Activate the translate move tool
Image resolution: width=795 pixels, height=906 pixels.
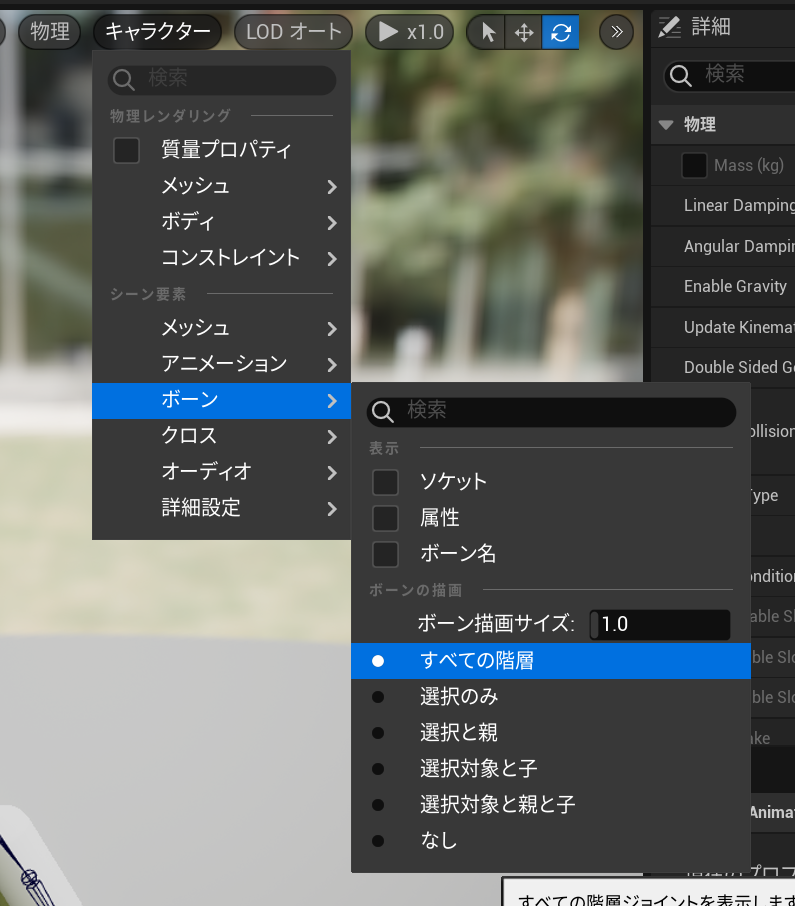(523, 32)
